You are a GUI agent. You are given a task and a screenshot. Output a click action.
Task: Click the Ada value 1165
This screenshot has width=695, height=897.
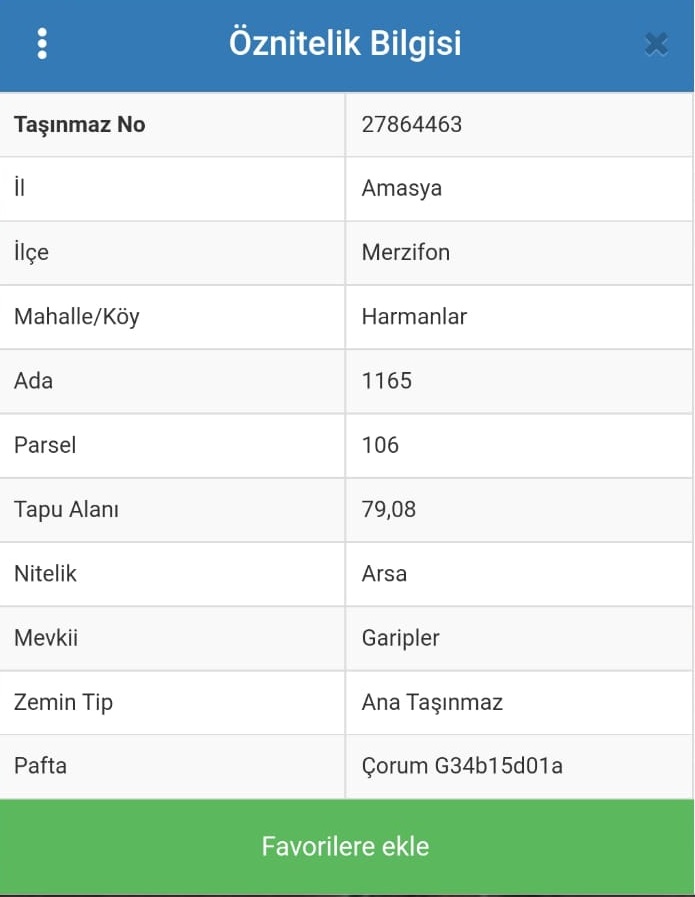coord(387,381)
